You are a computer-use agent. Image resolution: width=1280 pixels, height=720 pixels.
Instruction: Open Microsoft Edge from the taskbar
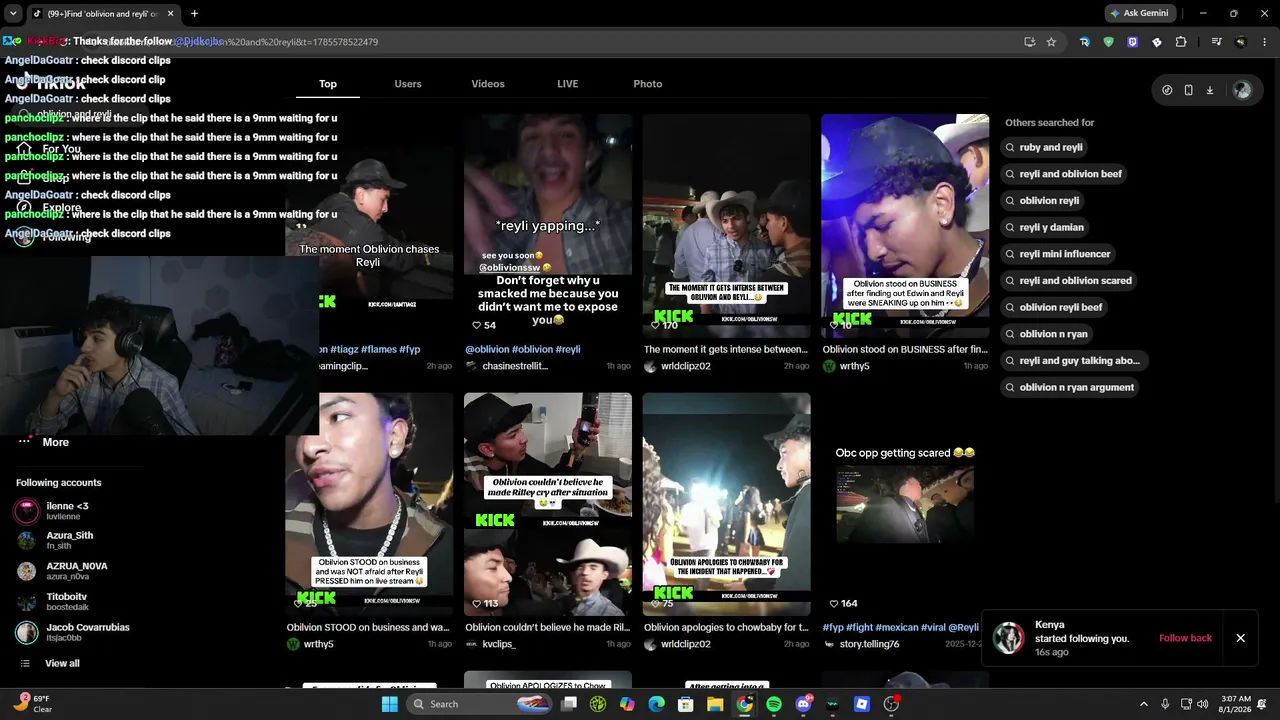656,704
